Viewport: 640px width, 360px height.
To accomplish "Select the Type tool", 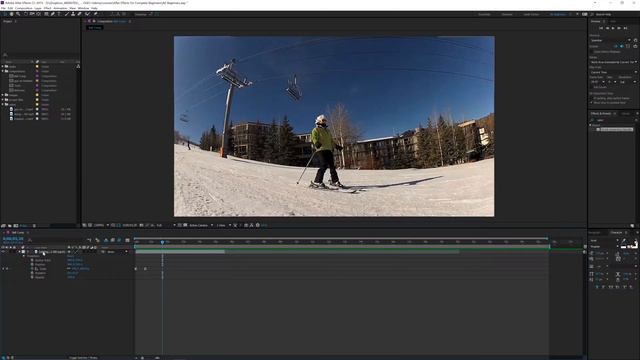I will tap(59, 14).
